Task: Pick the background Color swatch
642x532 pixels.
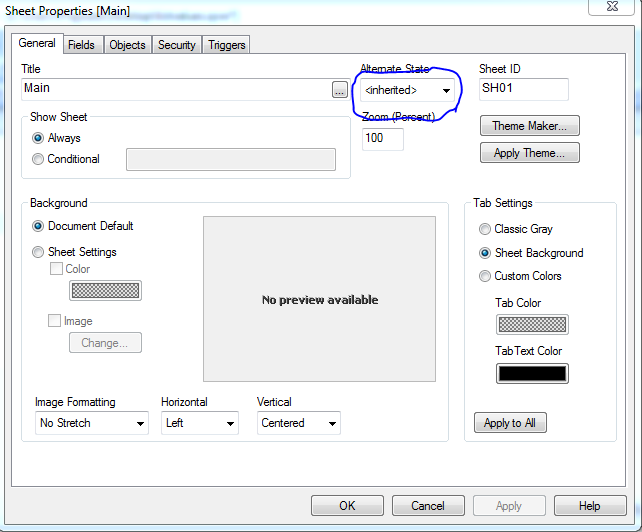Action: 105,291
